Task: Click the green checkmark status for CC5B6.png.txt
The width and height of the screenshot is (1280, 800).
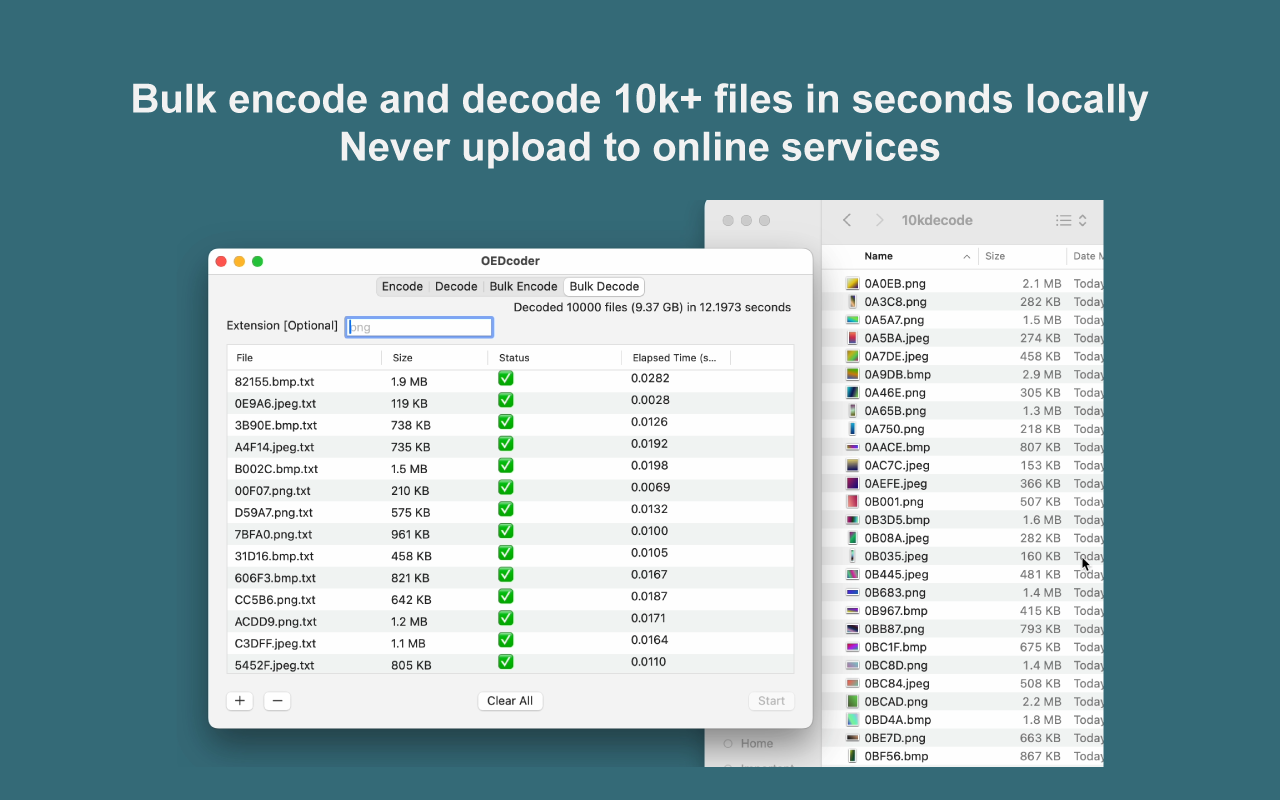Action: (x=506, y=596)
